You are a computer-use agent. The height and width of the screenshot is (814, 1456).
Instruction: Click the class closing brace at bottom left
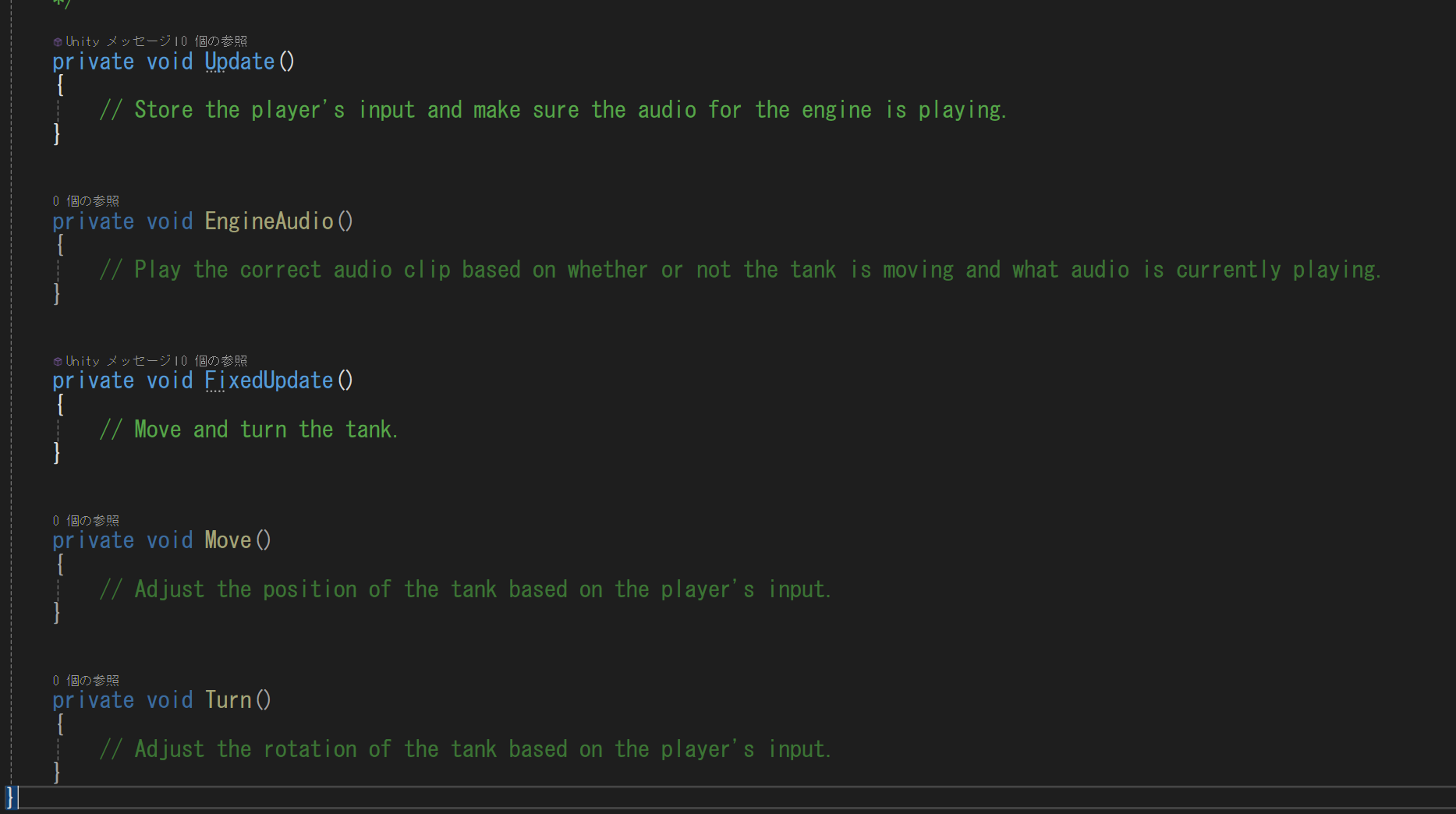[10, 797]
